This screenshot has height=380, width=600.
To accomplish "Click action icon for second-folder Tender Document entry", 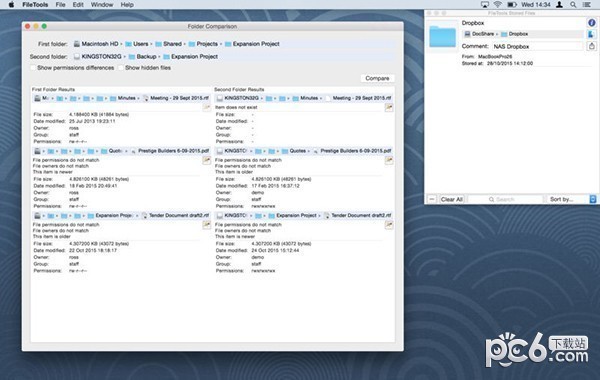I will 389,225.
